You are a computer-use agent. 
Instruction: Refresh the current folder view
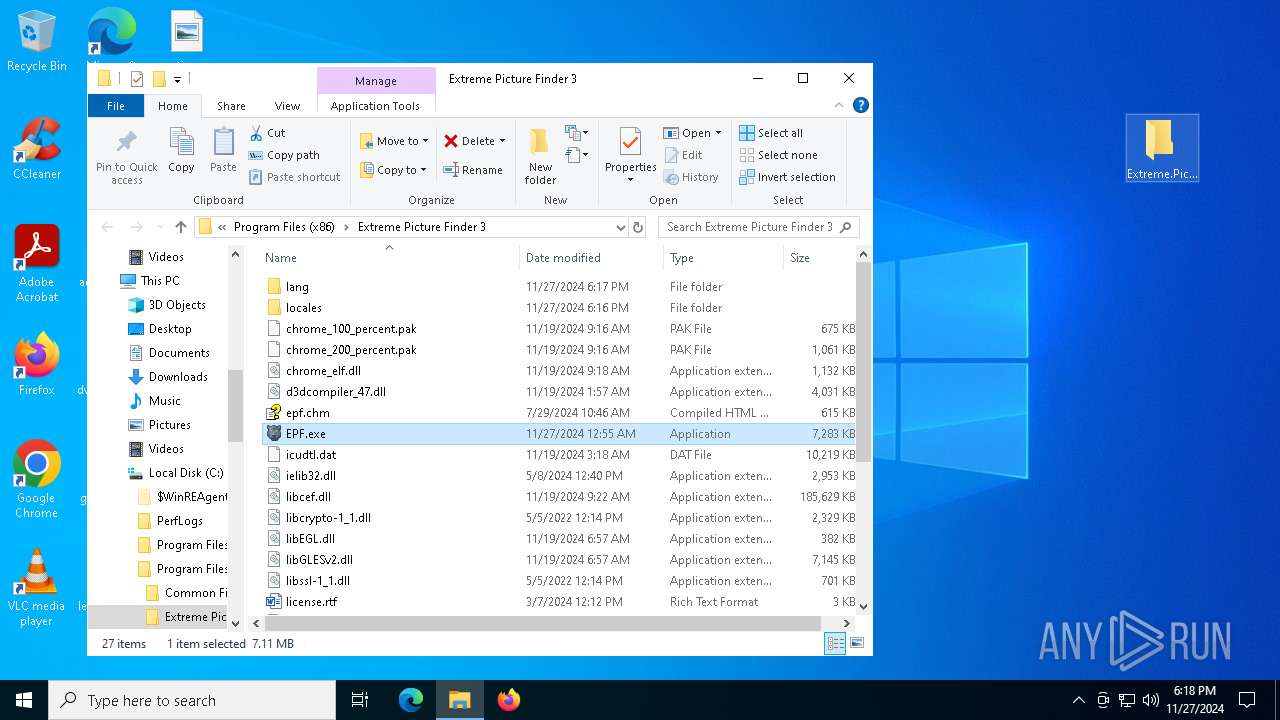[x=638, y=227]
